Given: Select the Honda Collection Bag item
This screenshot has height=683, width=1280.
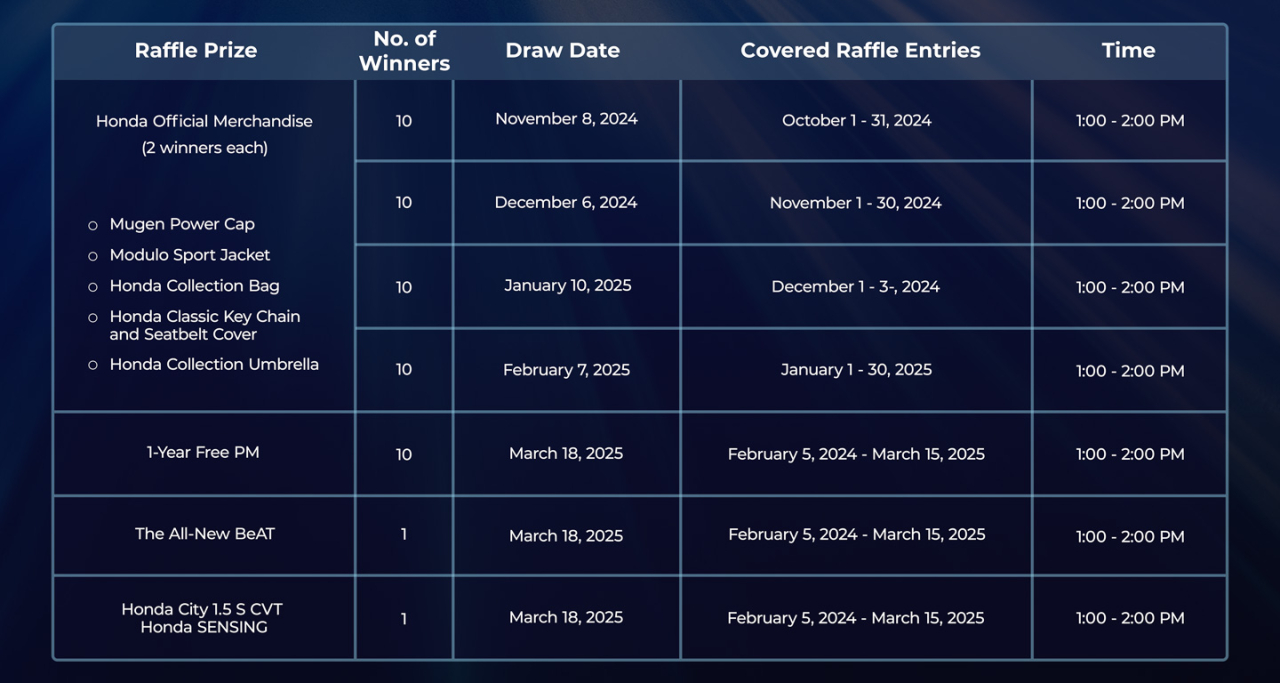Looking at the screenshot, I should click(x=194, y=286).
